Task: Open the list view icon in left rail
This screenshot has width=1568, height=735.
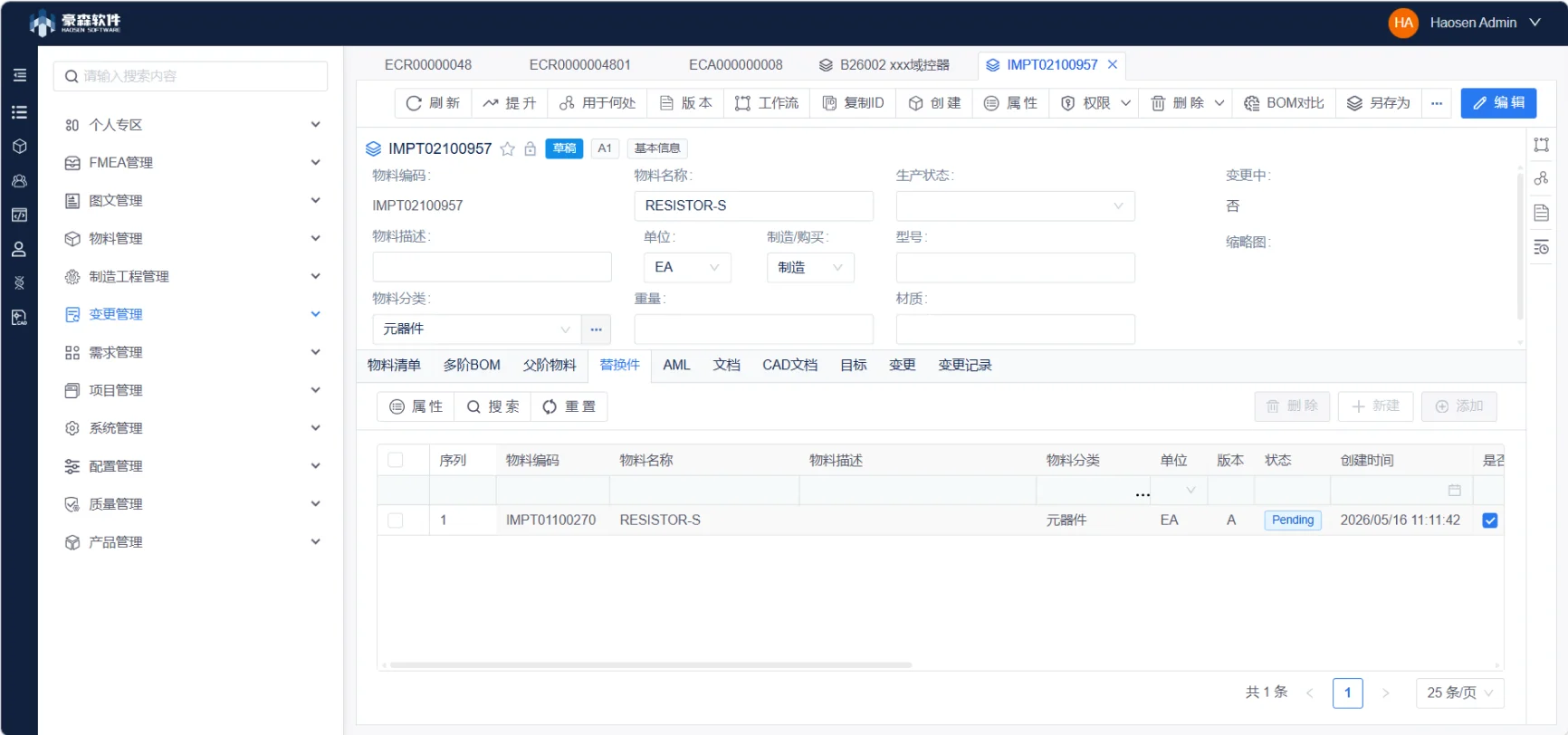Action: click(x=19, y=112)
